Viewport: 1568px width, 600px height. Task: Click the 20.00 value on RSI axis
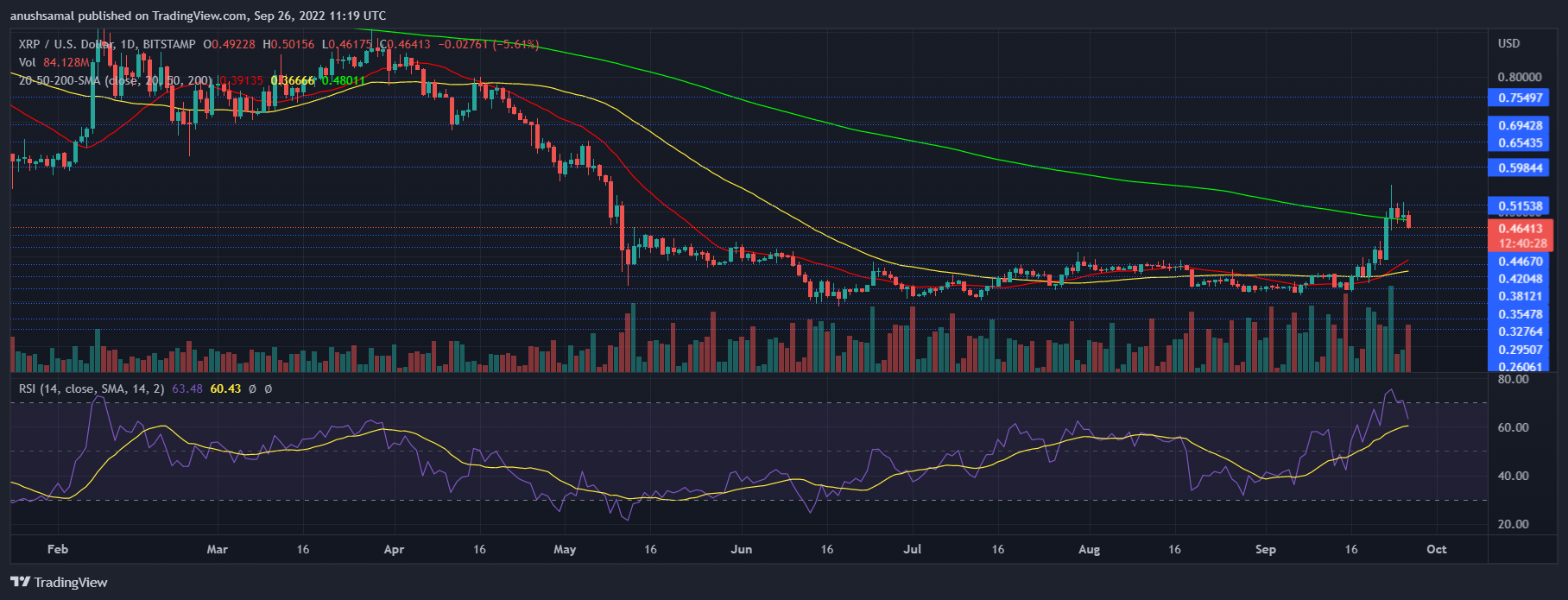click(1514, 524)
